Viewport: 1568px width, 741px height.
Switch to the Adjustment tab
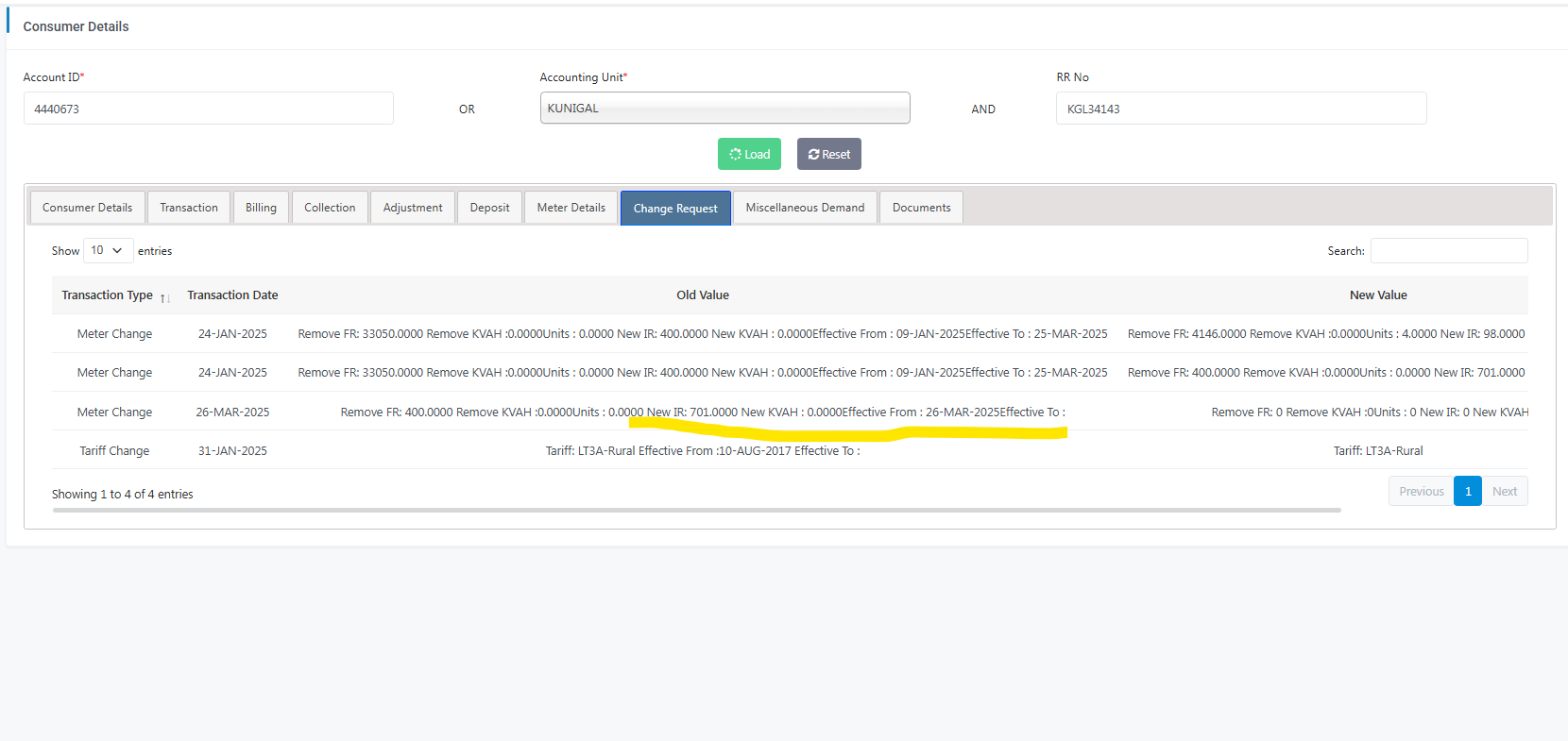413,208
